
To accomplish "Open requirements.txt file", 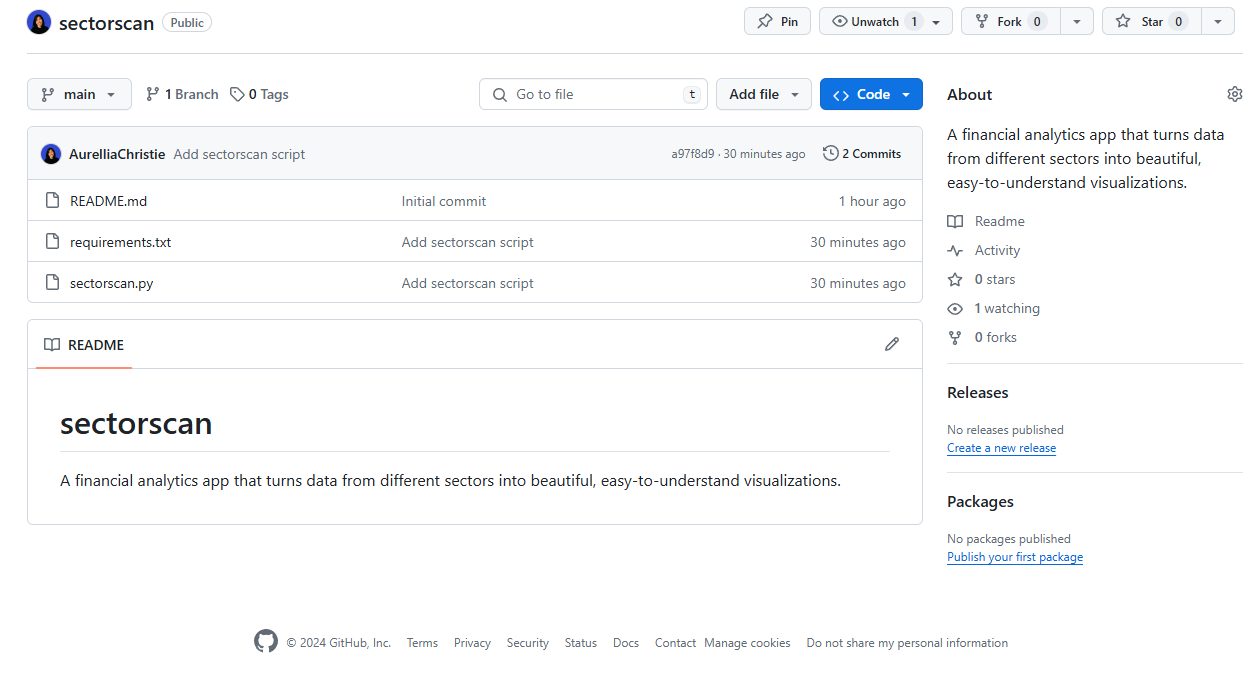I will pos(120,242).
